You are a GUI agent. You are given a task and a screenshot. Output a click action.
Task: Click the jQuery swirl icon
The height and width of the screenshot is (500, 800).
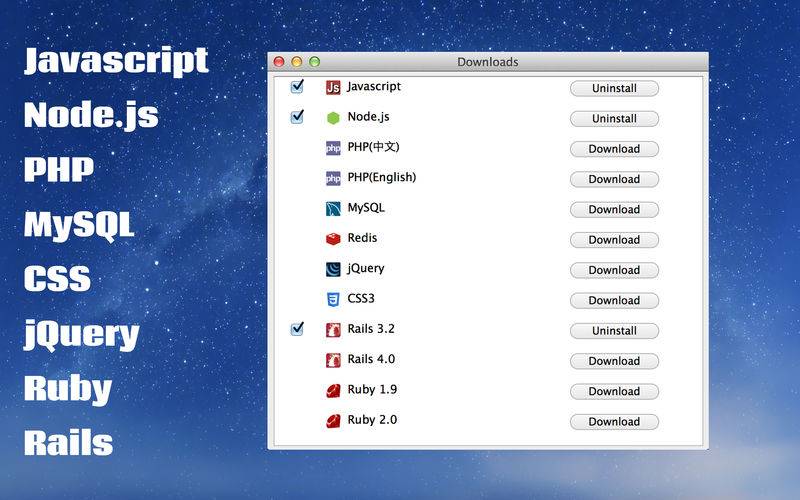[333, 269]
